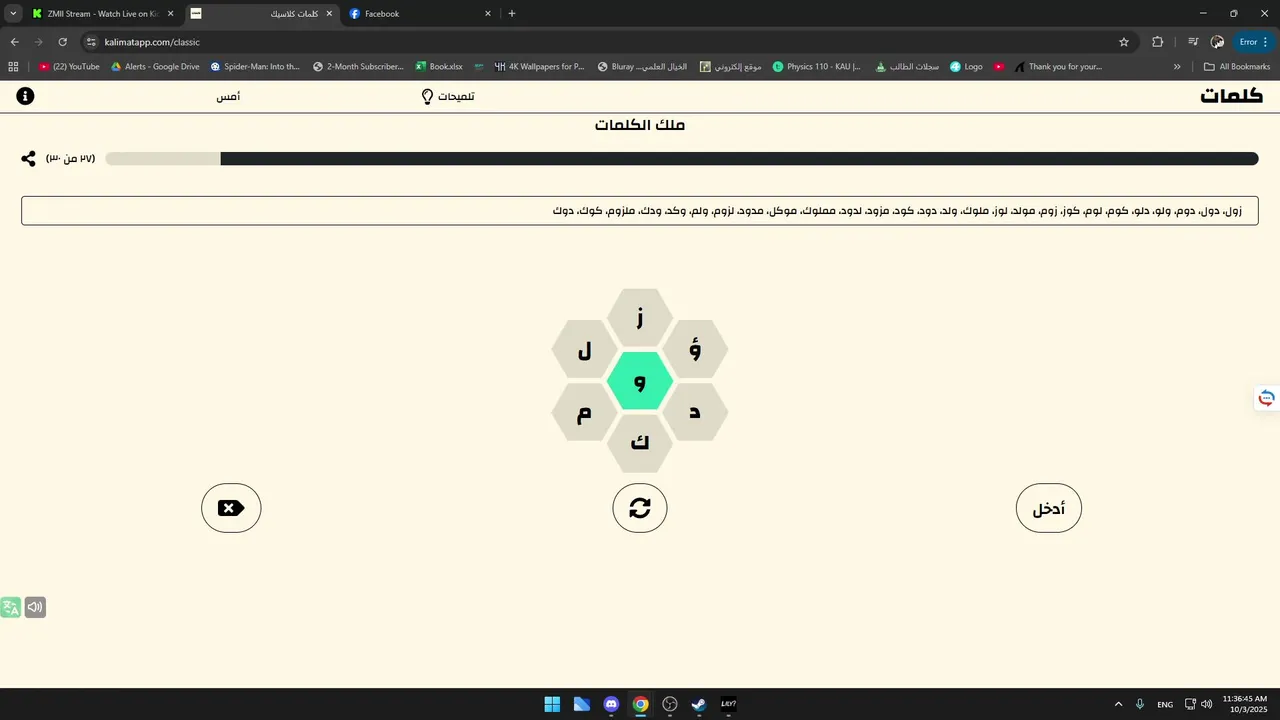1280x720 pixels.
Task: Switch to the ZMII Stream tab
Action: coord(102,14)
